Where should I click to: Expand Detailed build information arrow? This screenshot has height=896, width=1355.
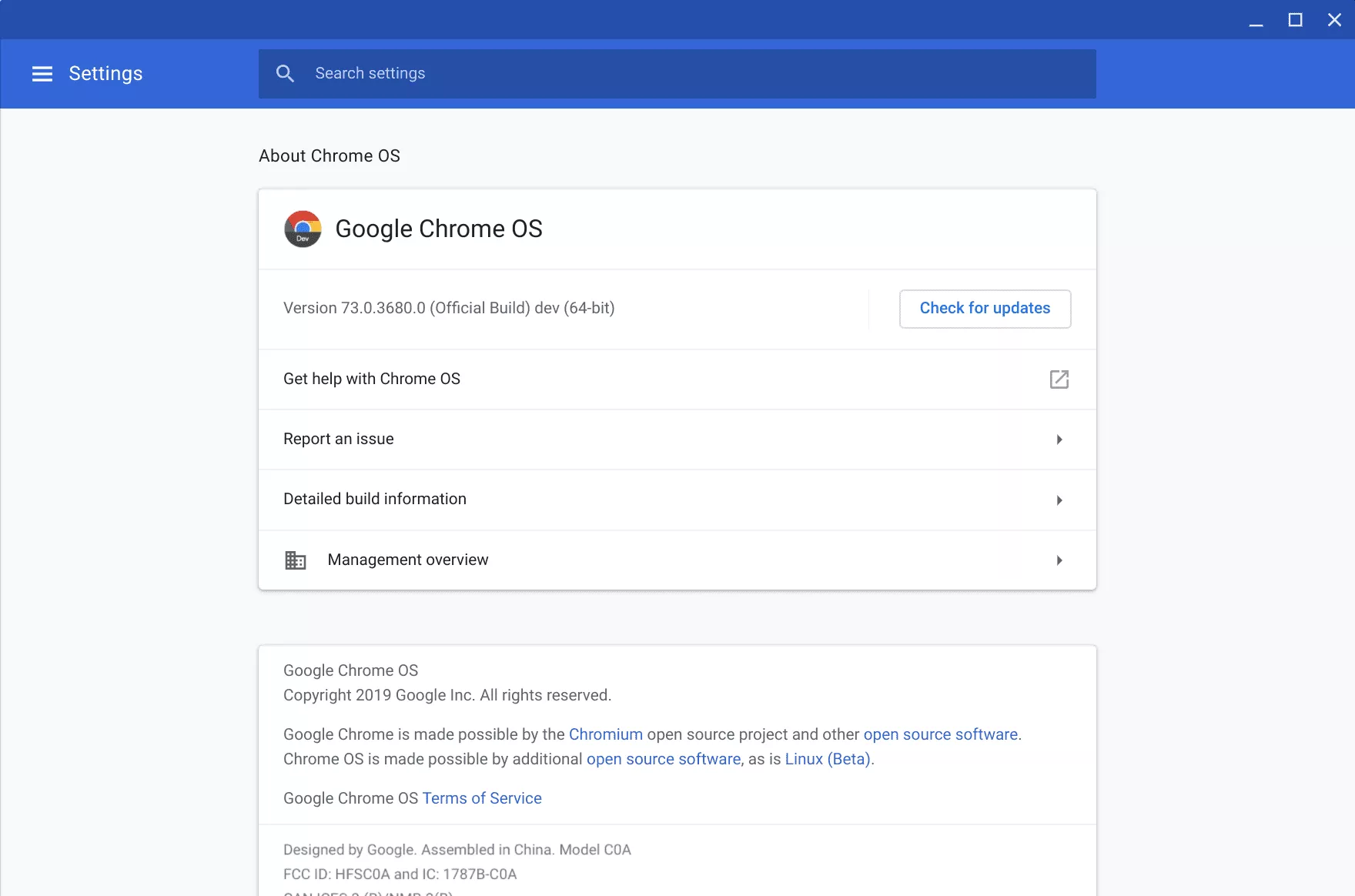coord(1059,500)
